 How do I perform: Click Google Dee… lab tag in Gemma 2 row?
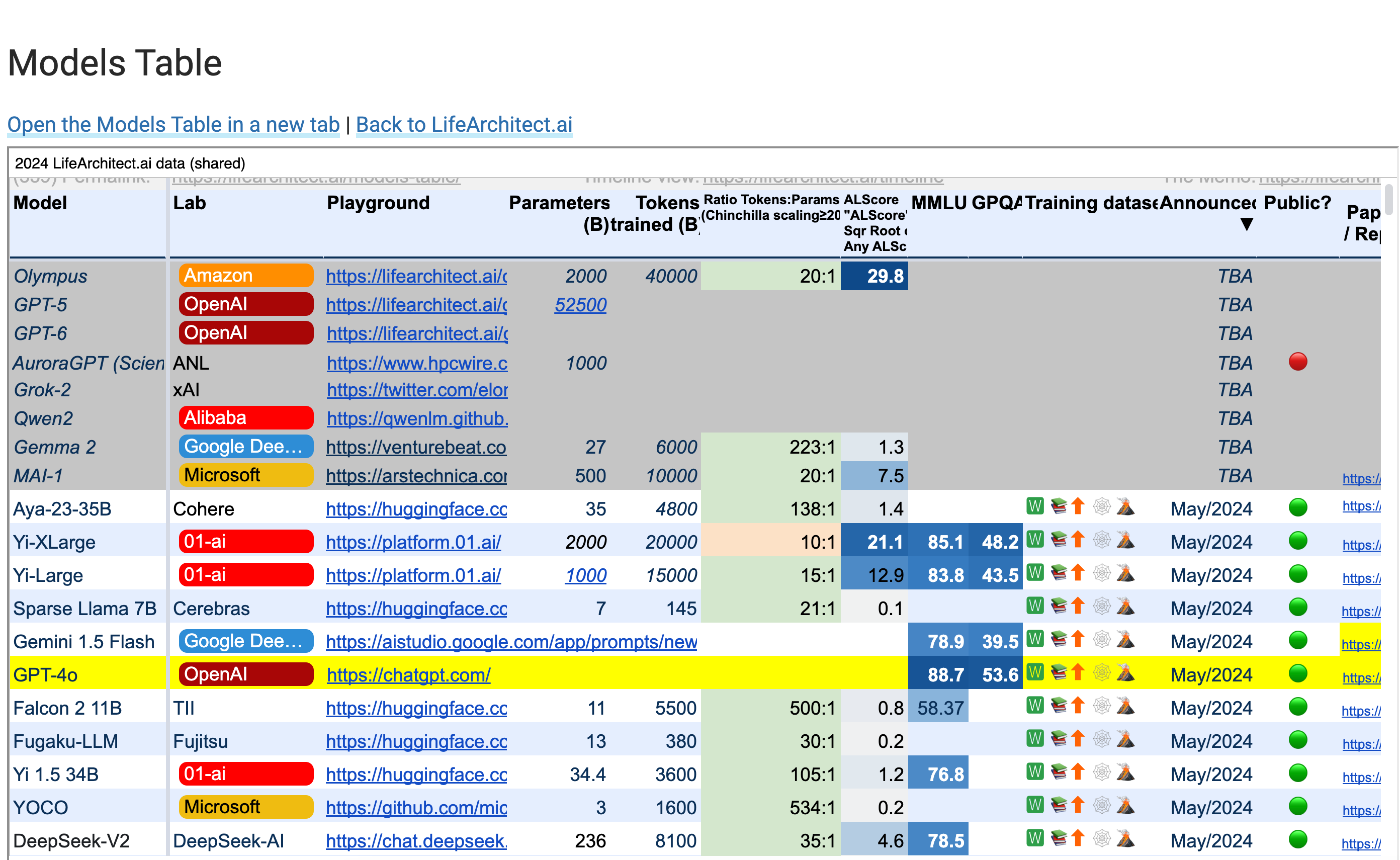point(246,446)
